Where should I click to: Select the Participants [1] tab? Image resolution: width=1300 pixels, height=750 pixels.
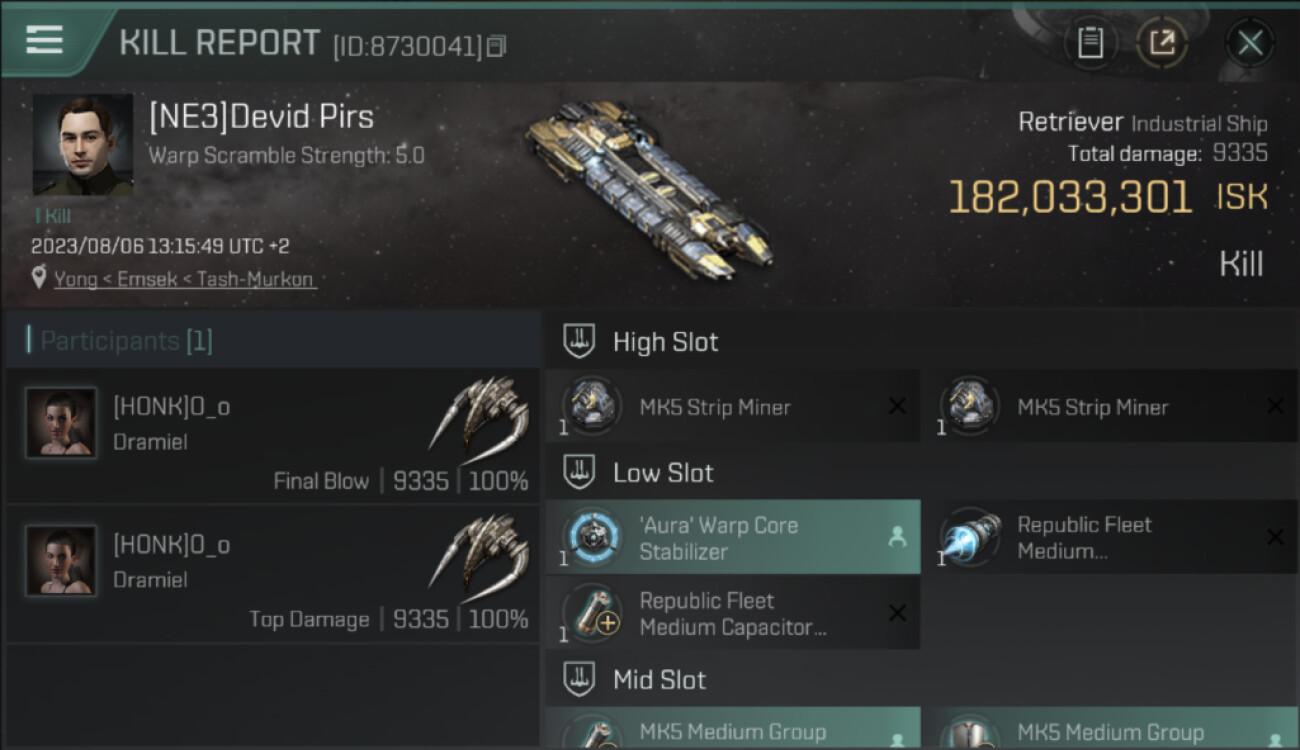tap(126, 341)
